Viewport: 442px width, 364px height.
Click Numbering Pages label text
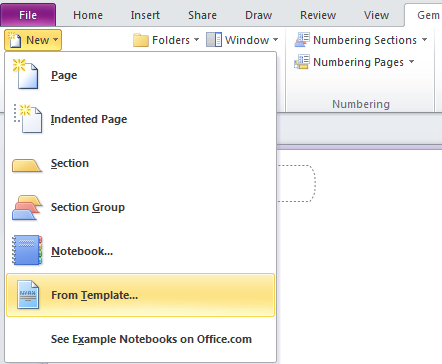point(358,62)
